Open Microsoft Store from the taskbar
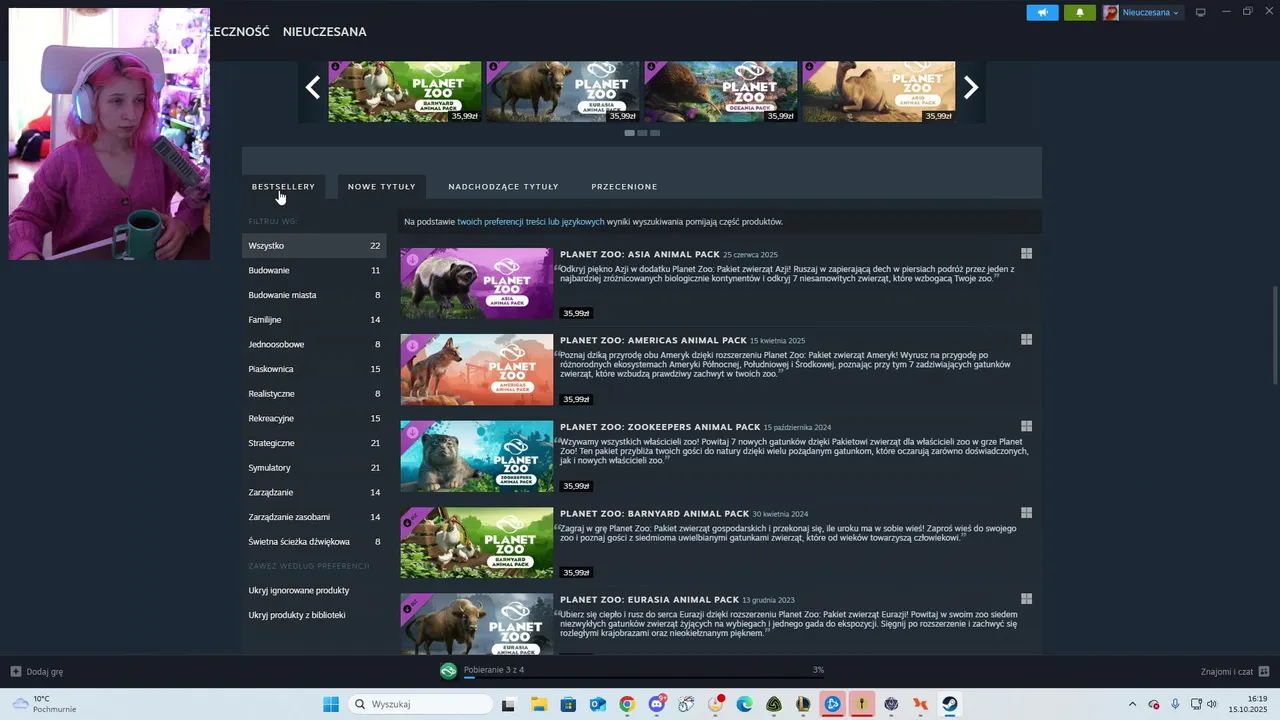Image resolution: width=1280 pixels, height=720 pixels. 568,704
